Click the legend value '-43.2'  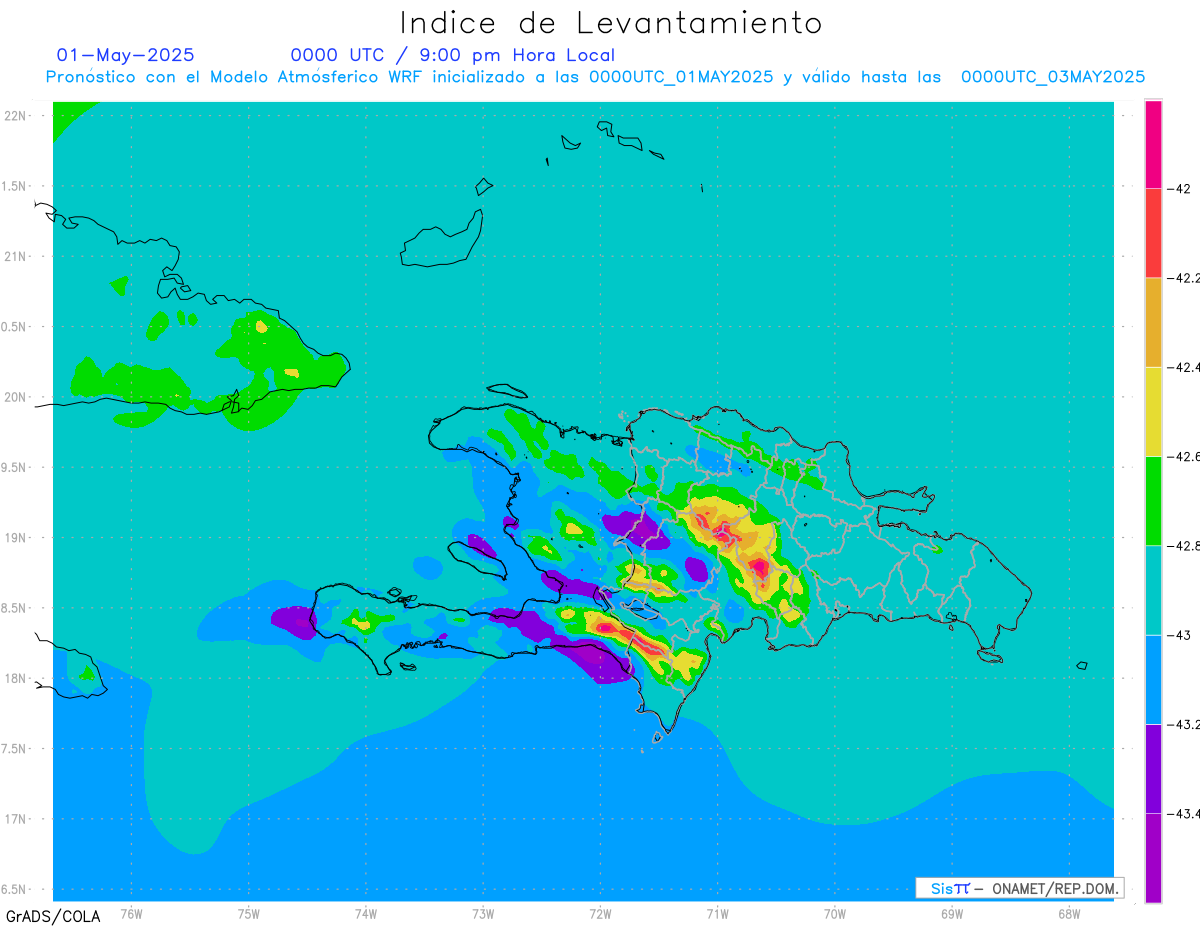[x=1183, y=724]
